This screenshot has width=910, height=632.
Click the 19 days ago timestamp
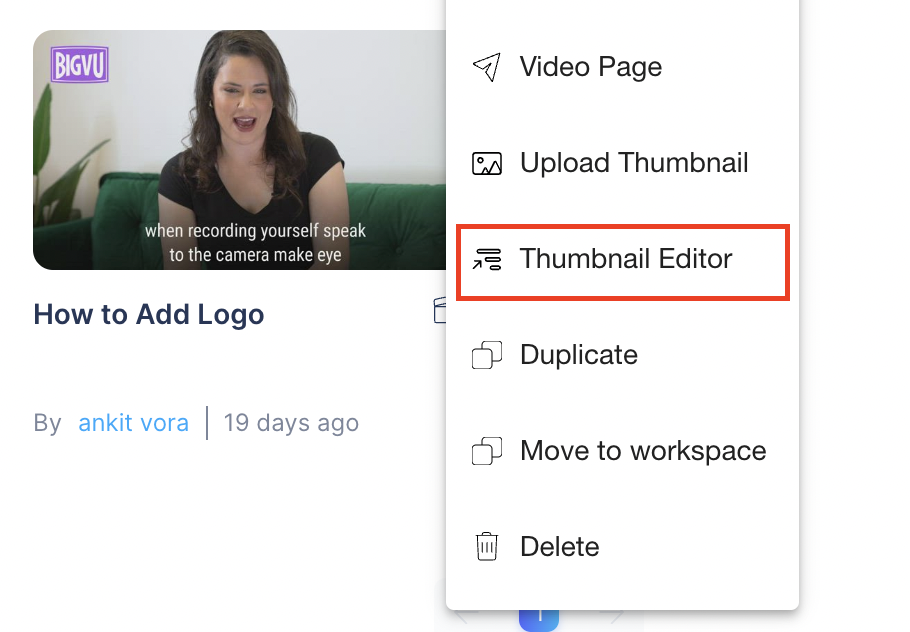pos(291,423)
